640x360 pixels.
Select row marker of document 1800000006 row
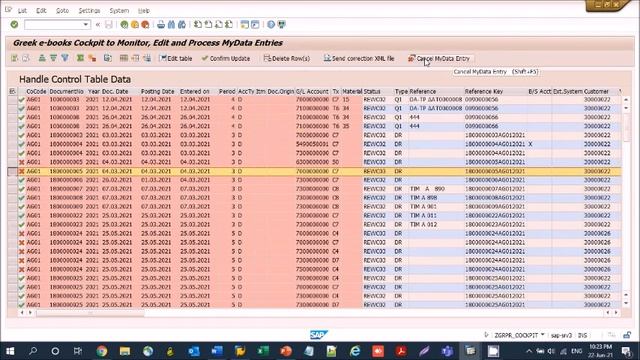tap(12, 180)
